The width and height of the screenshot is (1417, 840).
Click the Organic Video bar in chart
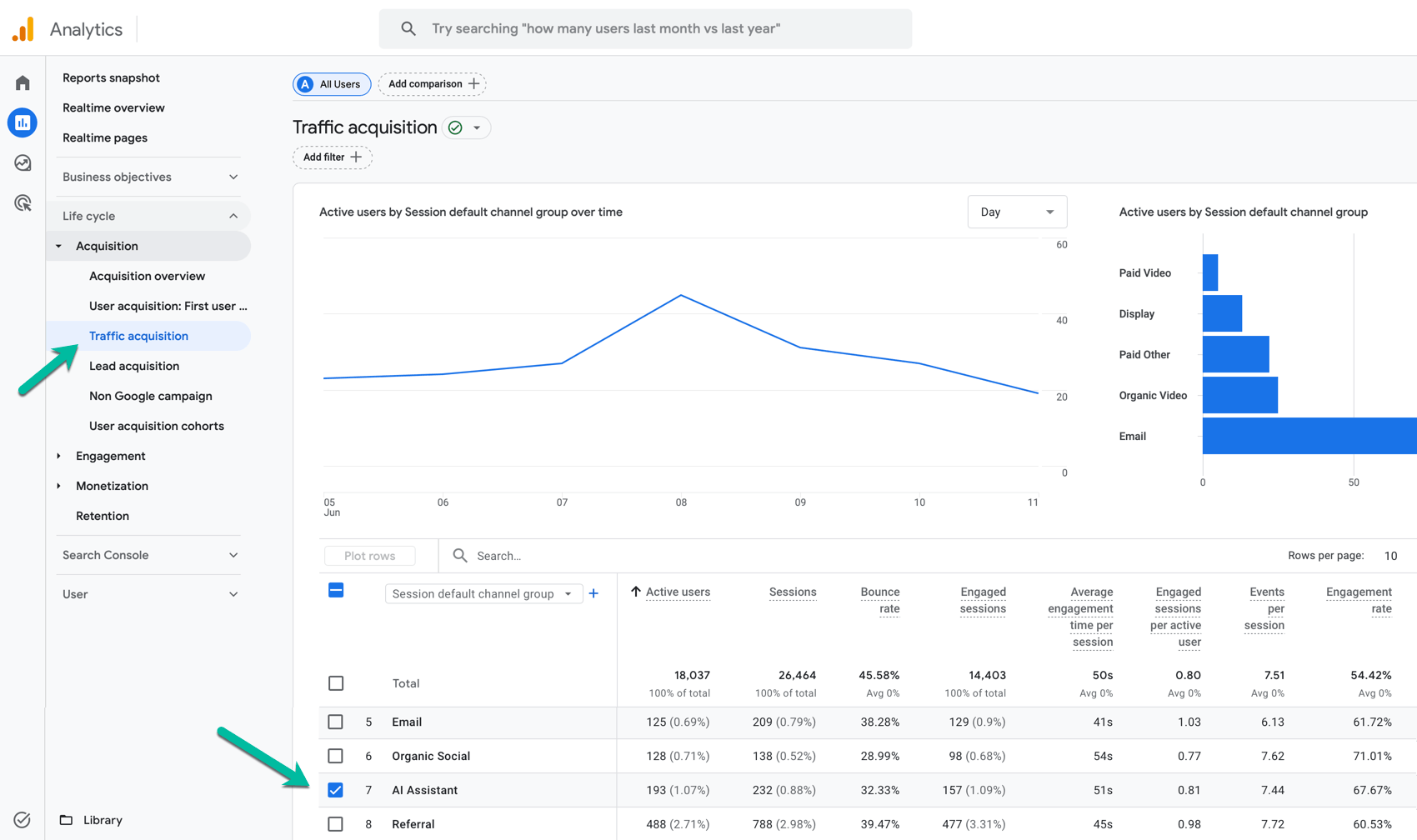click(1240, 395)
